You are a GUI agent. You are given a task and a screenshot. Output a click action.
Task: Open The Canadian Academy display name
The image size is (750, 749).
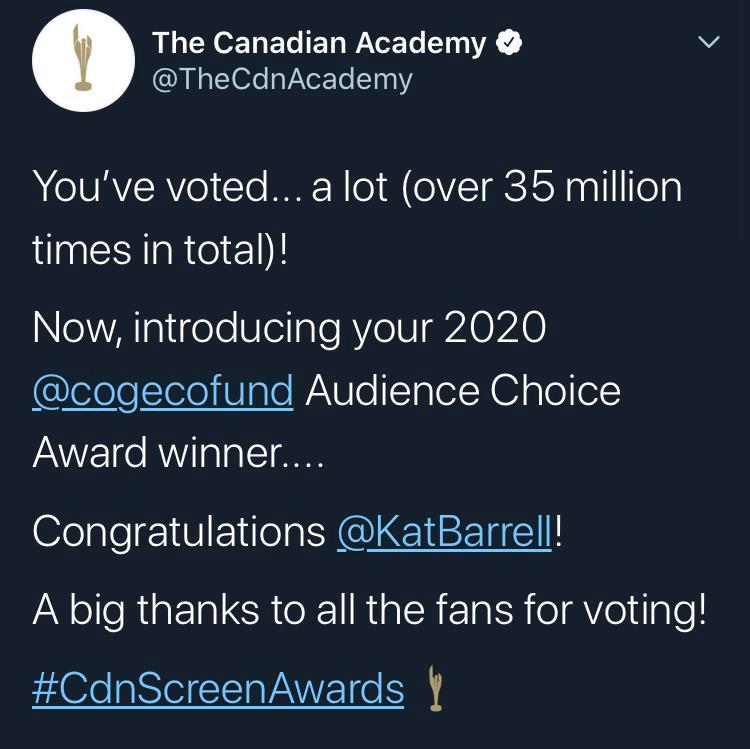coord(318,43)
